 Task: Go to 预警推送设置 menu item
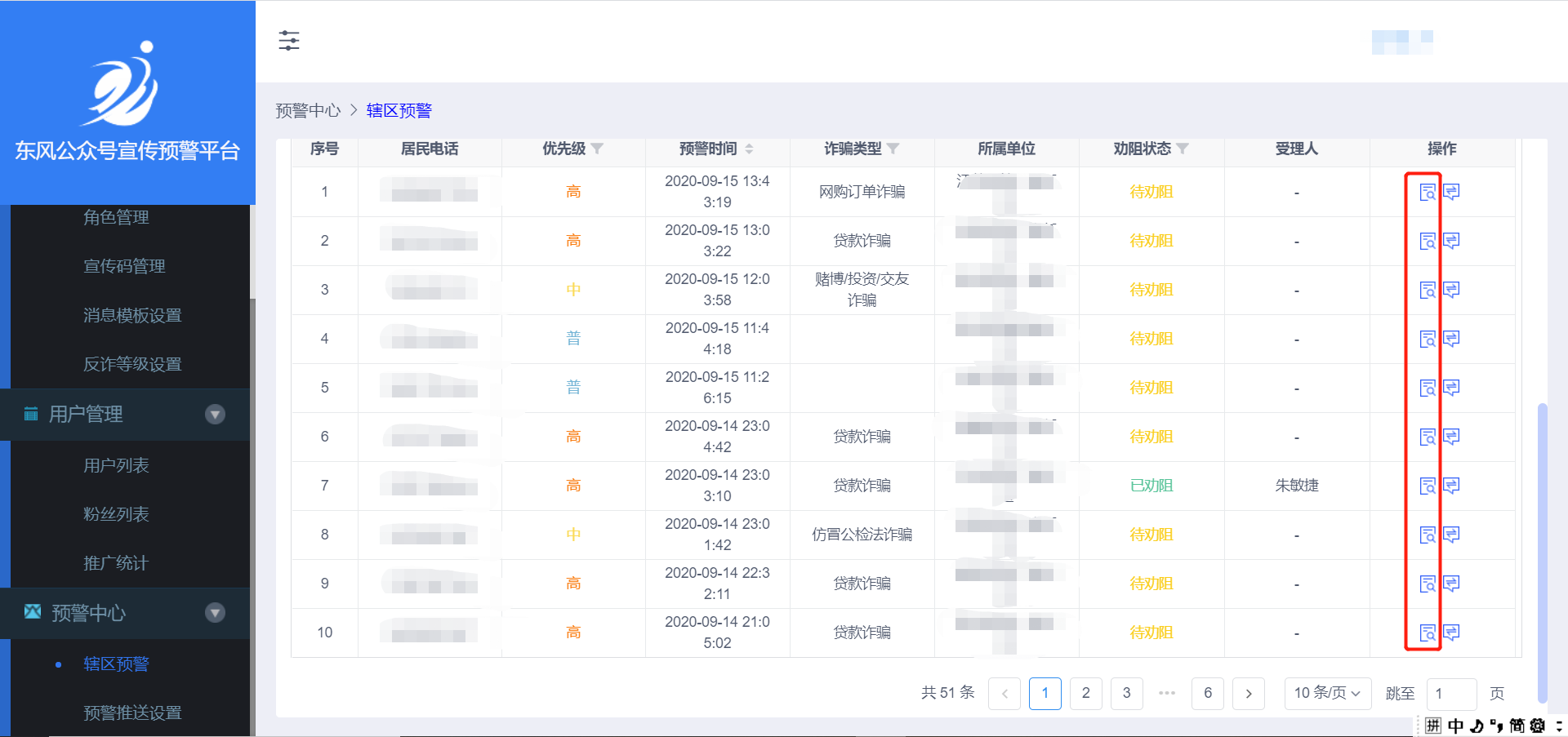pos(132,713)
